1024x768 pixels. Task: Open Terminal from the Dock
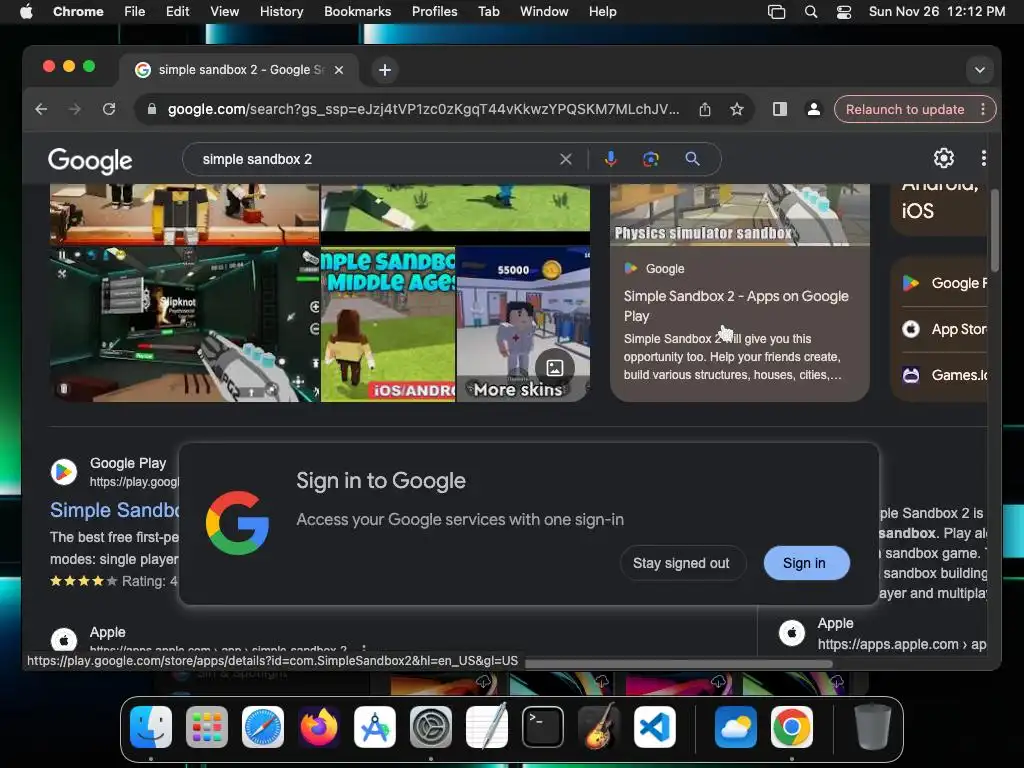coord(543,727)
